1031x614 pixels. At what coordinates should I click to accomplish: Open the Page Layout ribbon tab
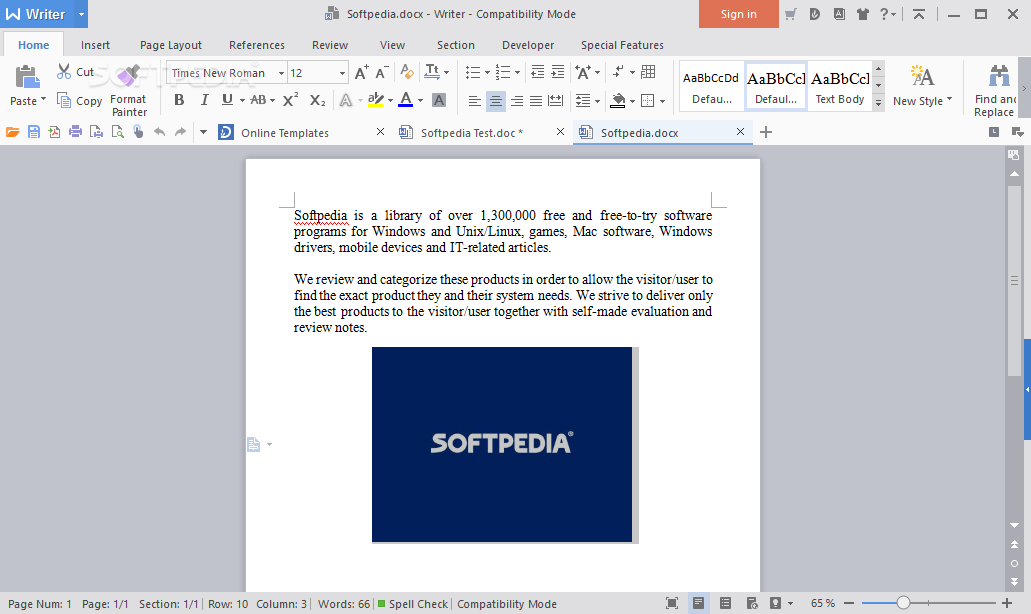pyautogui.click(x=171, y=45)
